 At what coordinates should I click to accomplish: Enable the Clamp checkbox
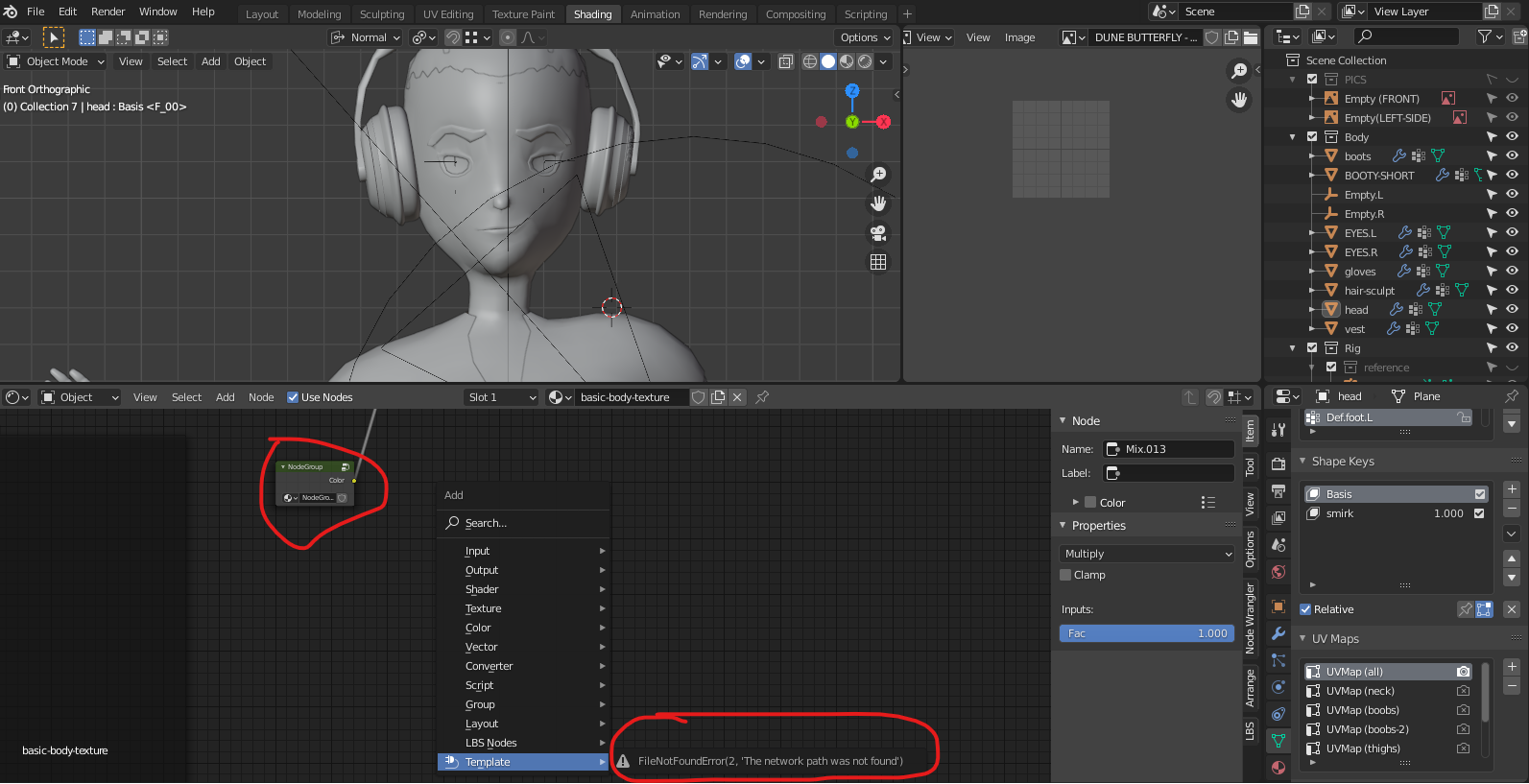point(1065,575)
